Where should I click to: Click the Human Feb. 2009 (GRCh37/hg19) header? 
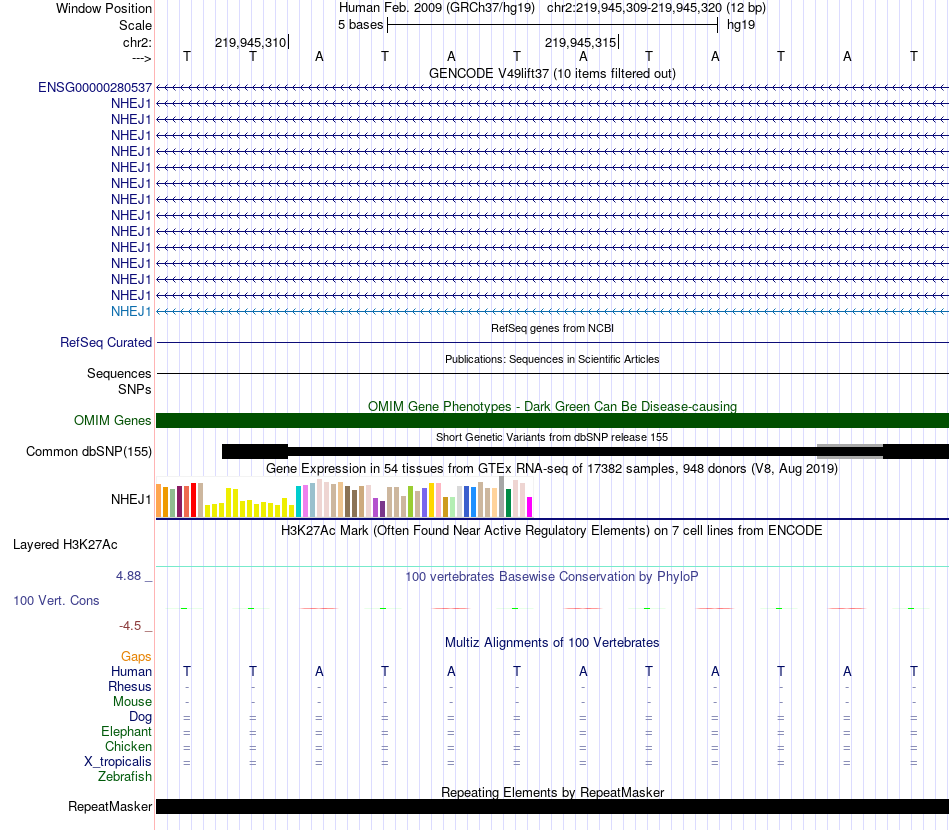[437, 8]
